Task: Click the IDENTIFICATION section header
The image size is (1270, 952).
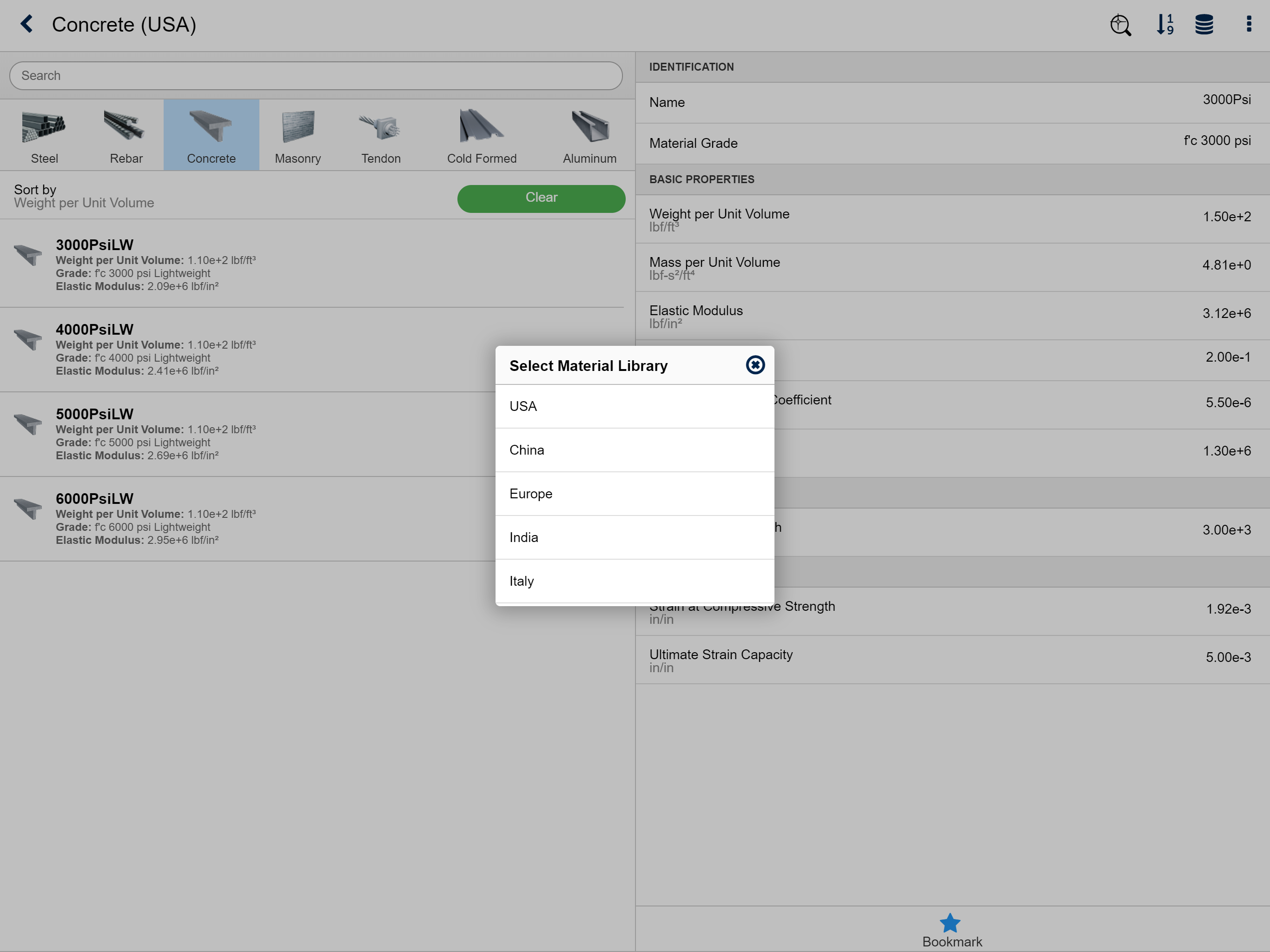Action: click(952, 67)
